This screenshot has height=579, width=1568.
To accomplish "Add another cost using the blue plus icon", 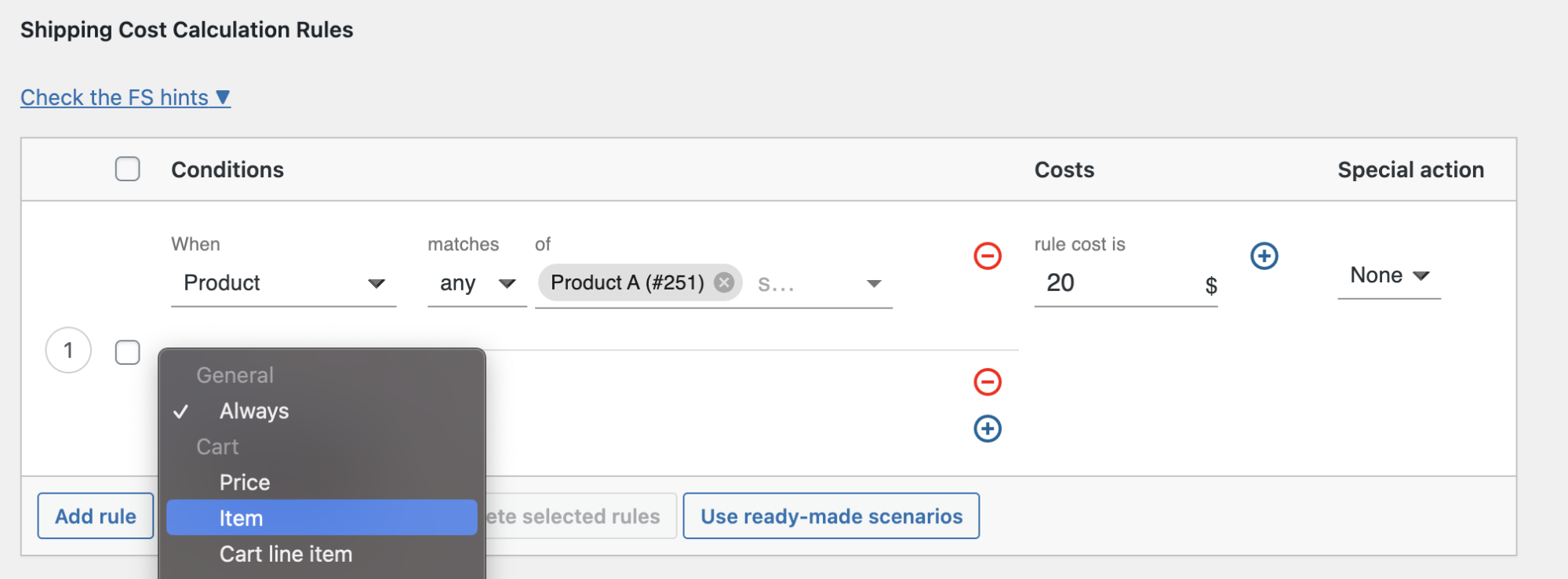I will click(1264, 255).
